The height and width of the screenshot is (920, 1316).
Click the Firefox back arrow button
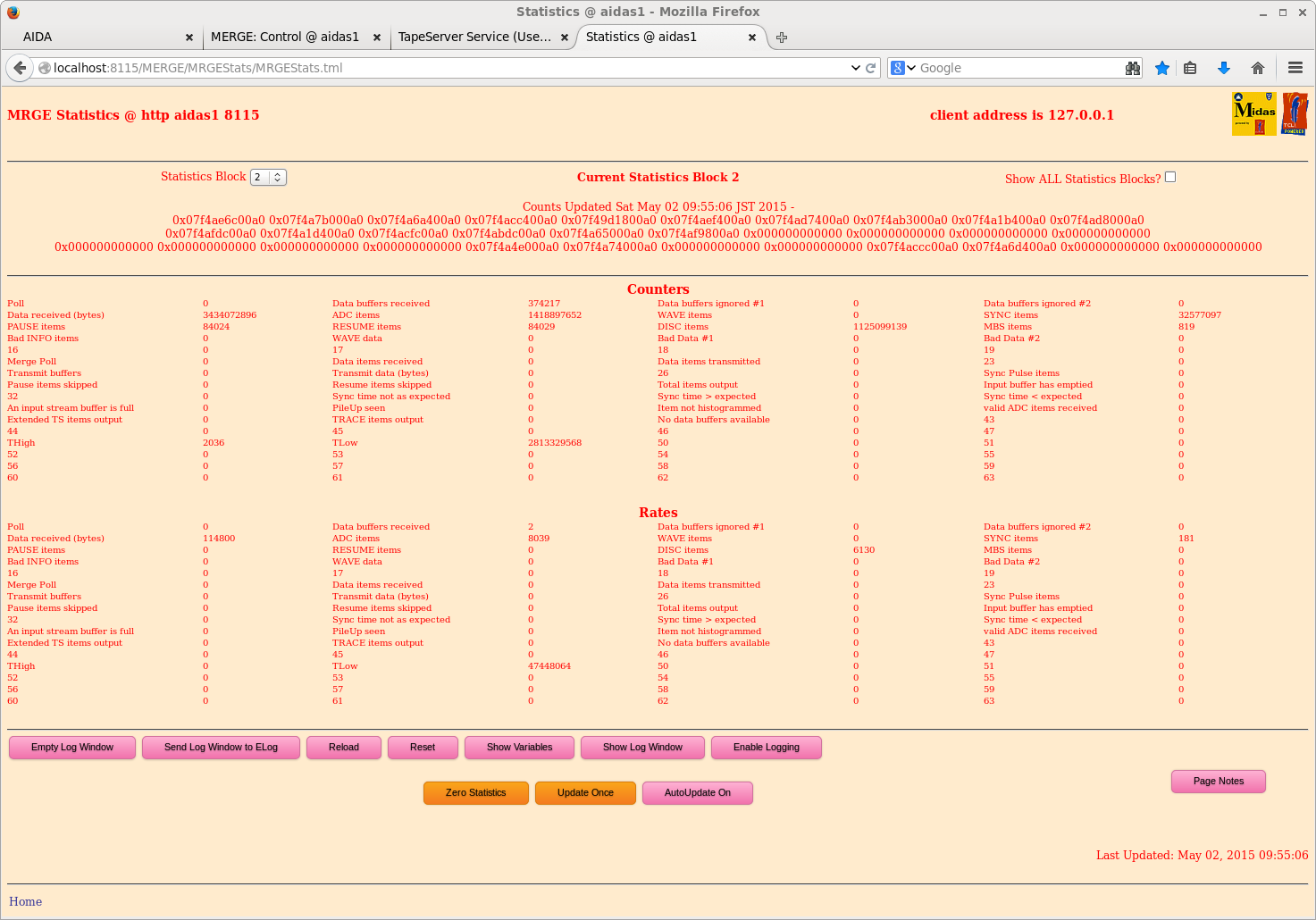(x=20, y=68)
